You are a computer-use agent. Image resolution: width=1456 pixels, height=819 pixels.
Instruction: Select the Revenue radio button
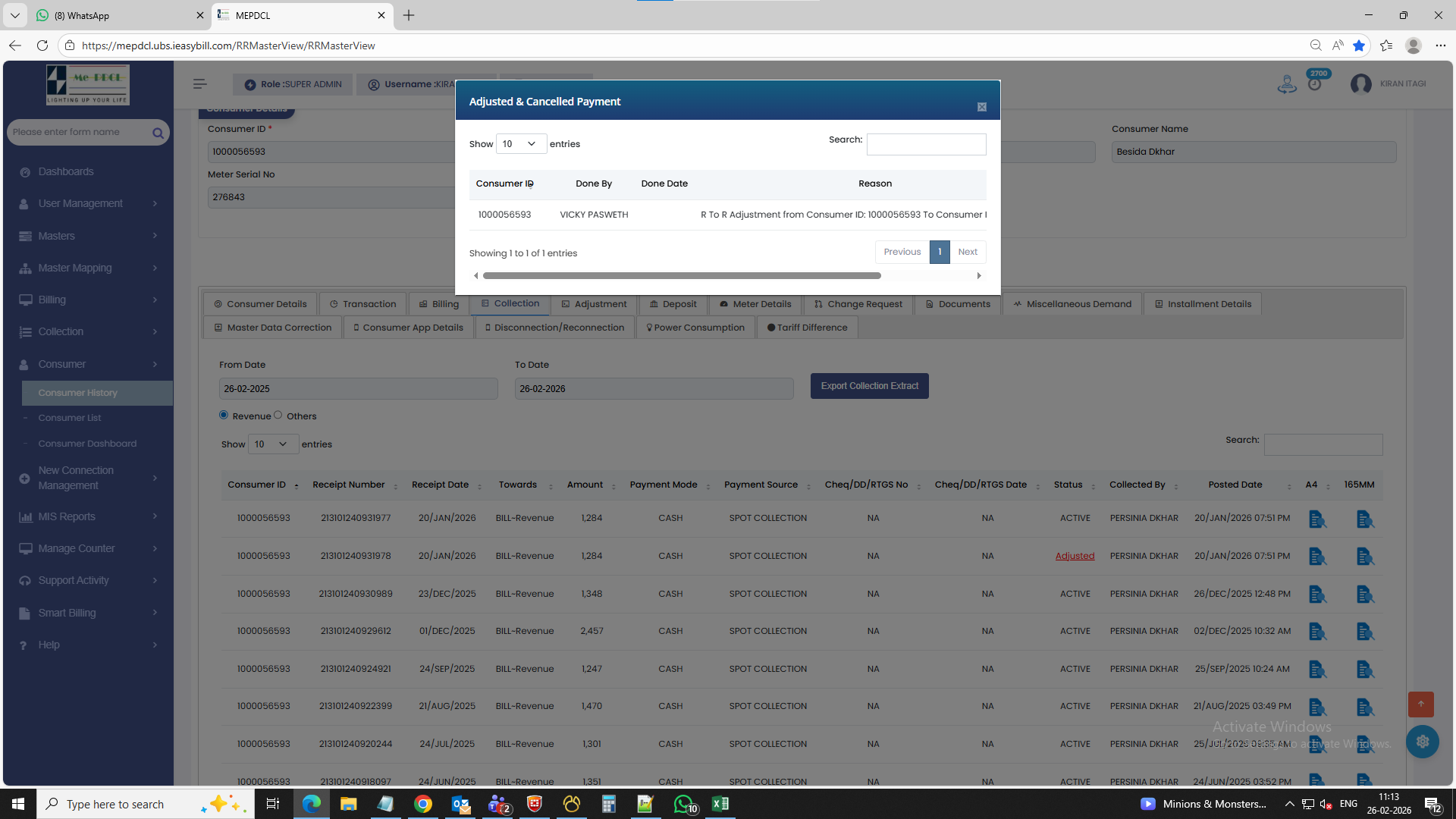point(224,415)
